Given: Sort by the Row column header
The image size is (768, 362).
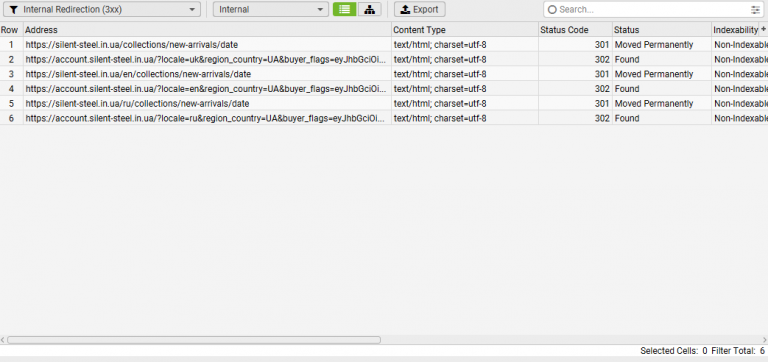Looking at the screenshot, I should (x=11, y=30).
